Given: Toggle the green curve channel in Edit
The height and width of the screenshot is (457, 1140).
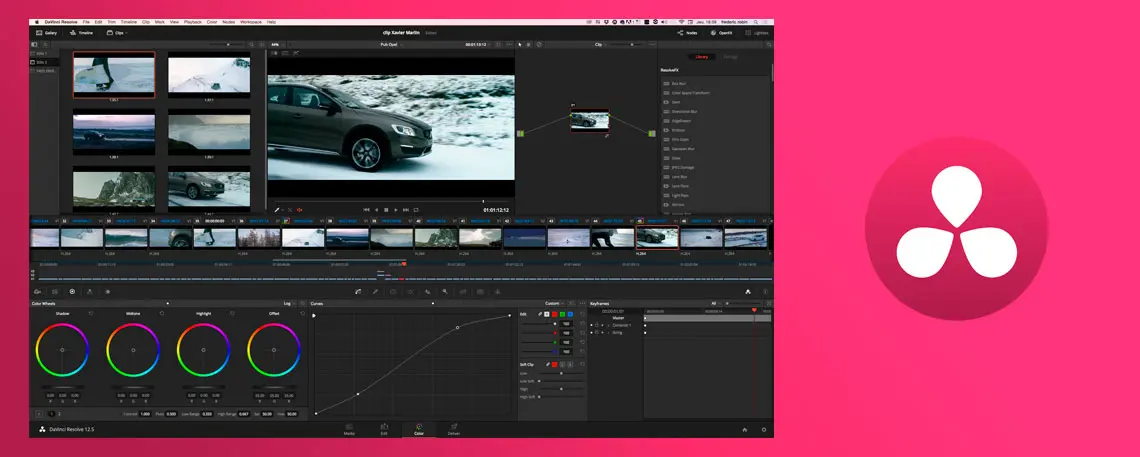Looking at the screenshot, I should [x=563, y=314].
